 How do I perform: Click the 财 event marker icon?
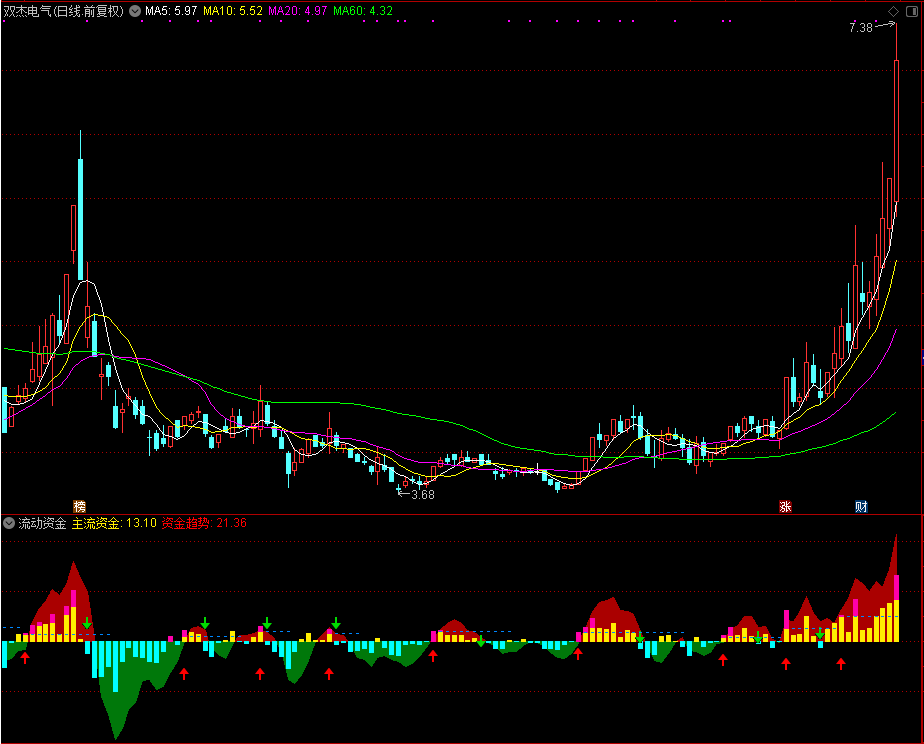(861, 507)
